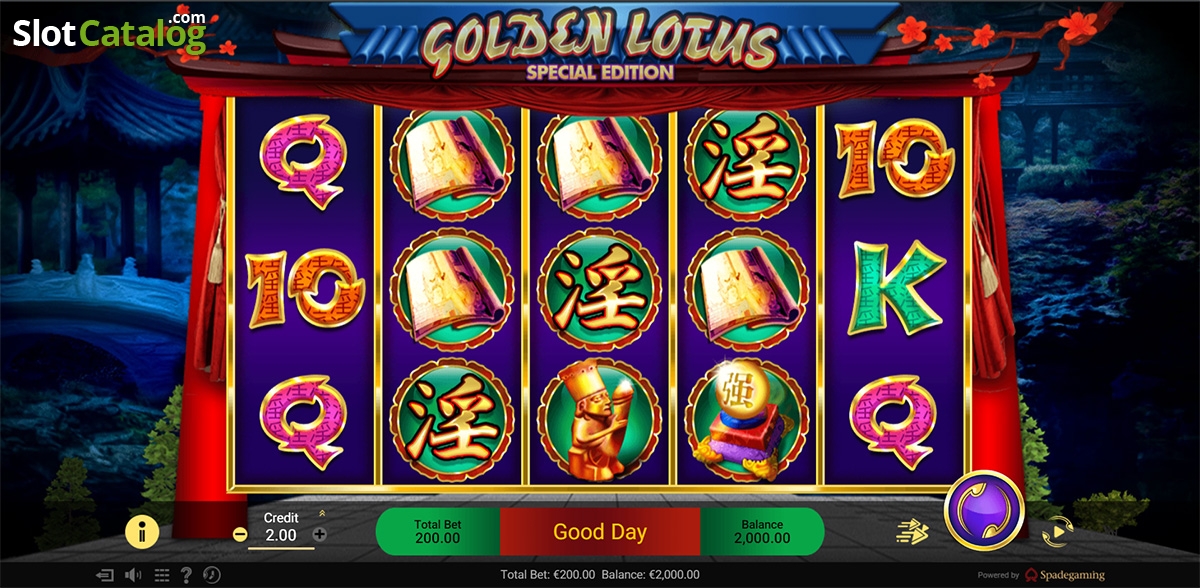The width and height of the screenshot is (1200, 588).
Task: Open game history clock icon
Action: 212,575
